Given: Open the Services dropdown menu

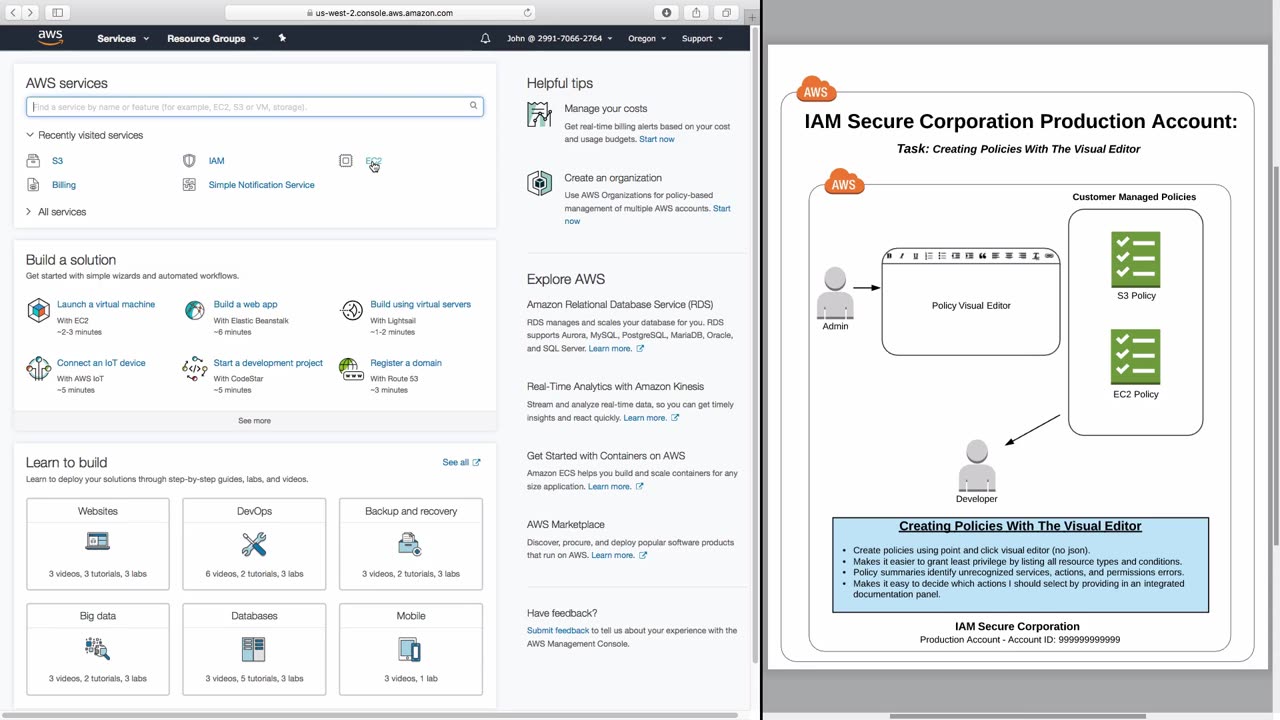Looking at the screenshot, I should 123,38.
